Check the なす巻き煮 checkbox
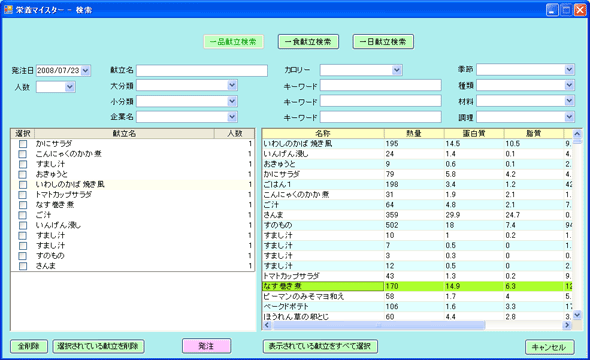 tap(23, 205)
